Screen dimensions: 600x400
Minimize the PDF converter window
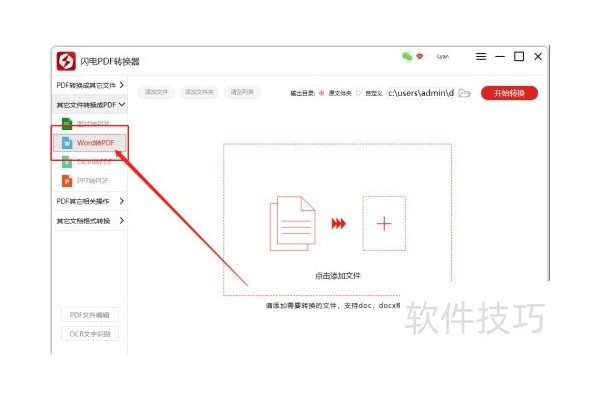500,57
